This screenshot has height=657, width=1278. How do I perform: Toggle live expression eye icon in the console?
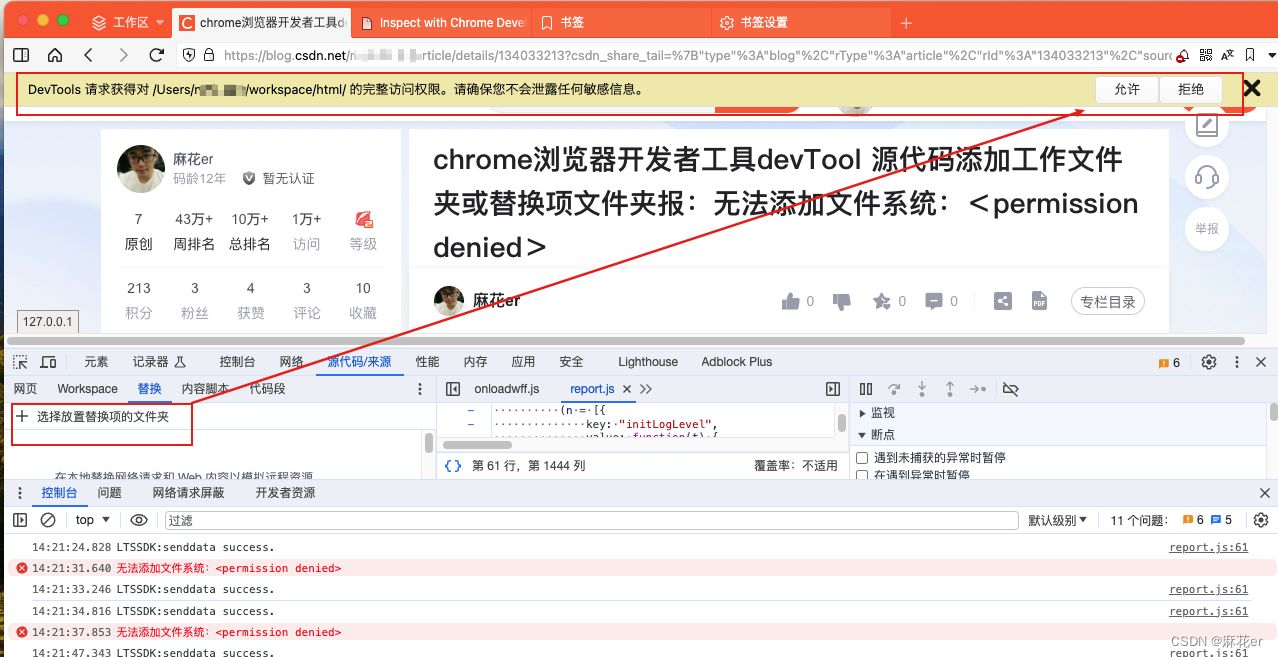click(139, 520)
